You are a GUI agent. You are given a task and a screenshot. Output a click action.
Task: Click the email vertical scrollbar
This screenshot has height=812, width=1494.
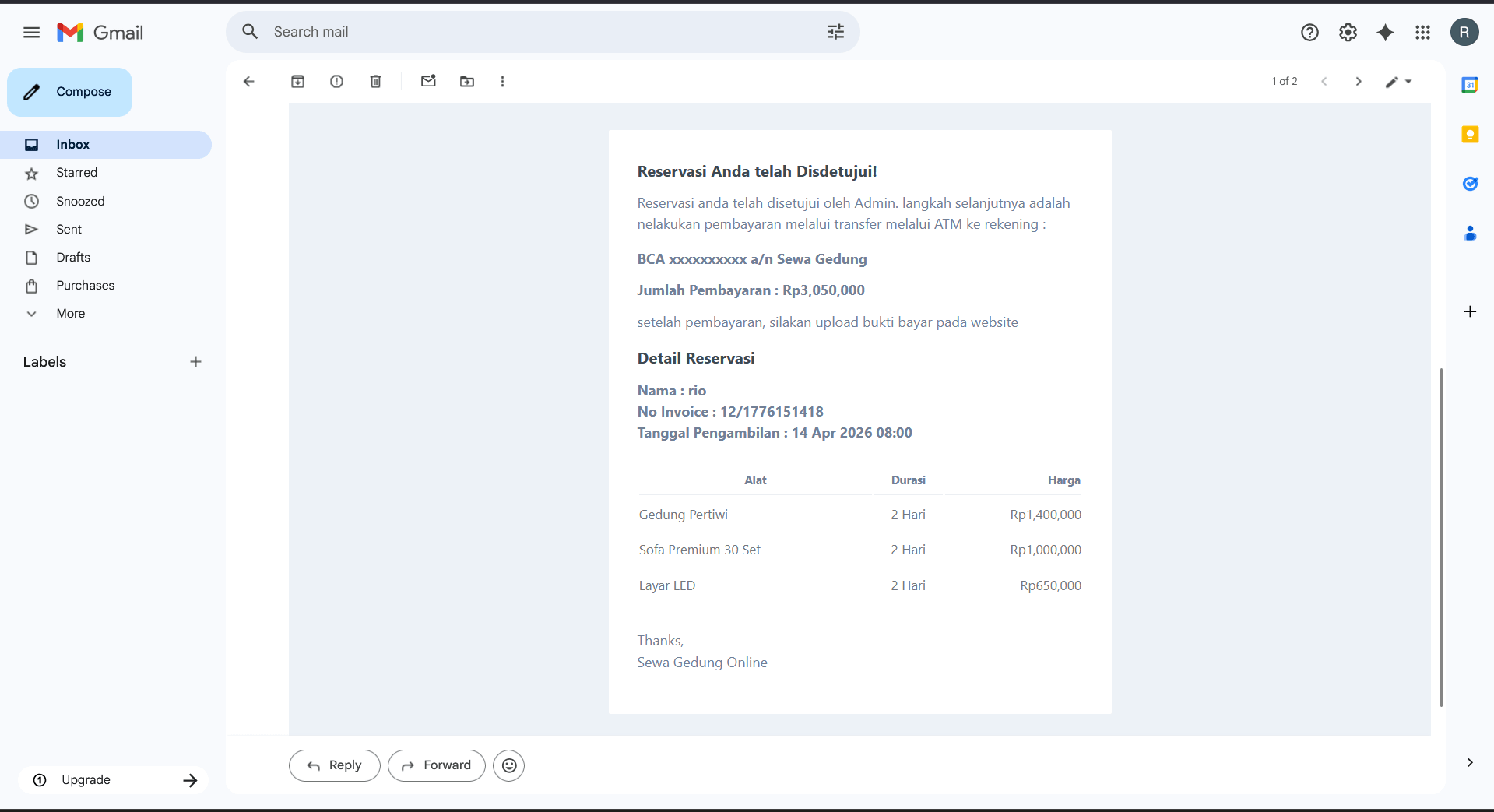(1441, 537)
